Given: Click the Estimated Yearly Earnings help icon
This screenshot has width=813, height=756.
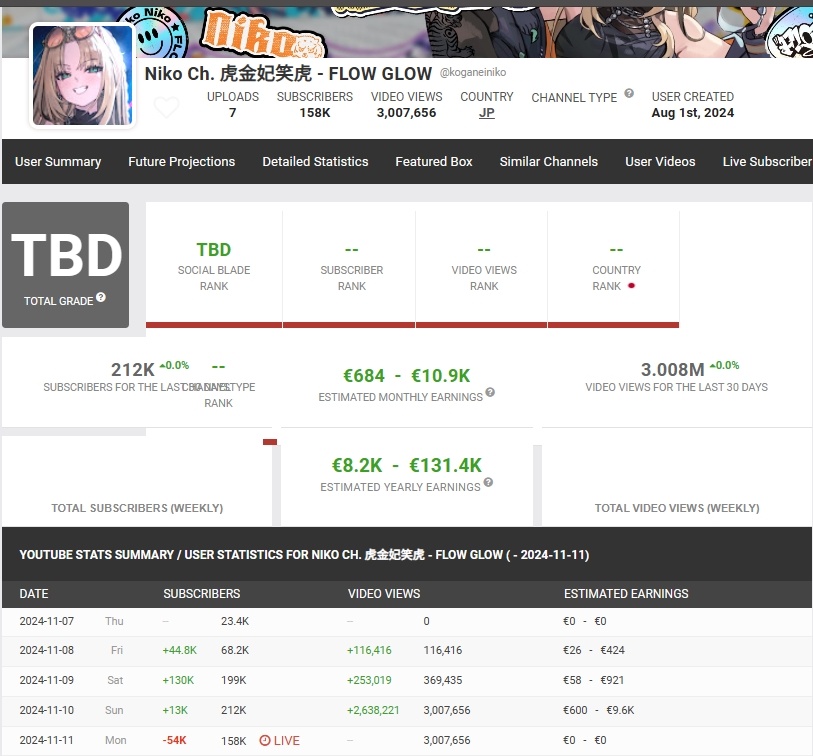Looking at the screenshot, I should pos(488,482).
